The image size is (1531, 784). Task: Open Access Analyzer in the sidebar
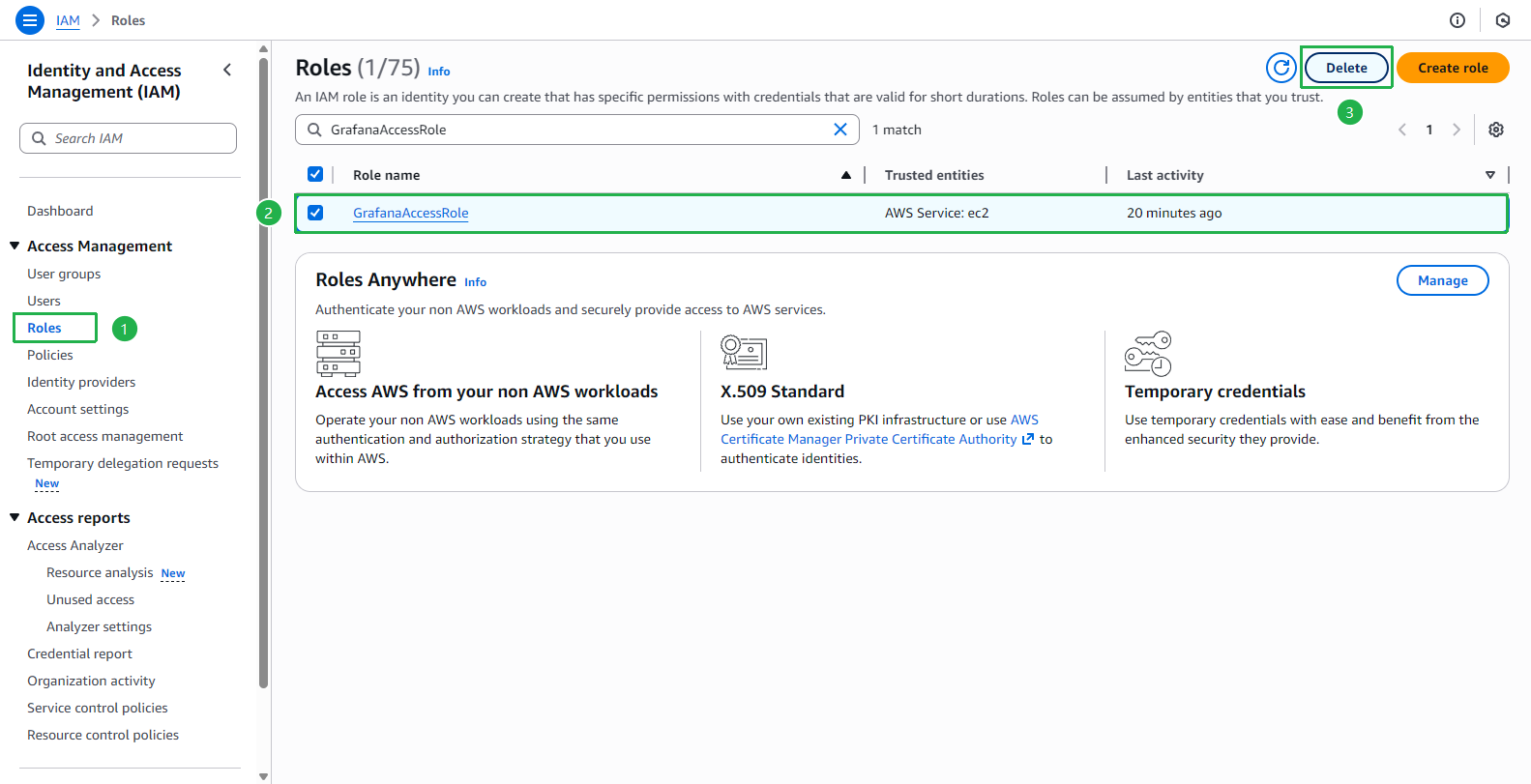(x=75, y=545)
